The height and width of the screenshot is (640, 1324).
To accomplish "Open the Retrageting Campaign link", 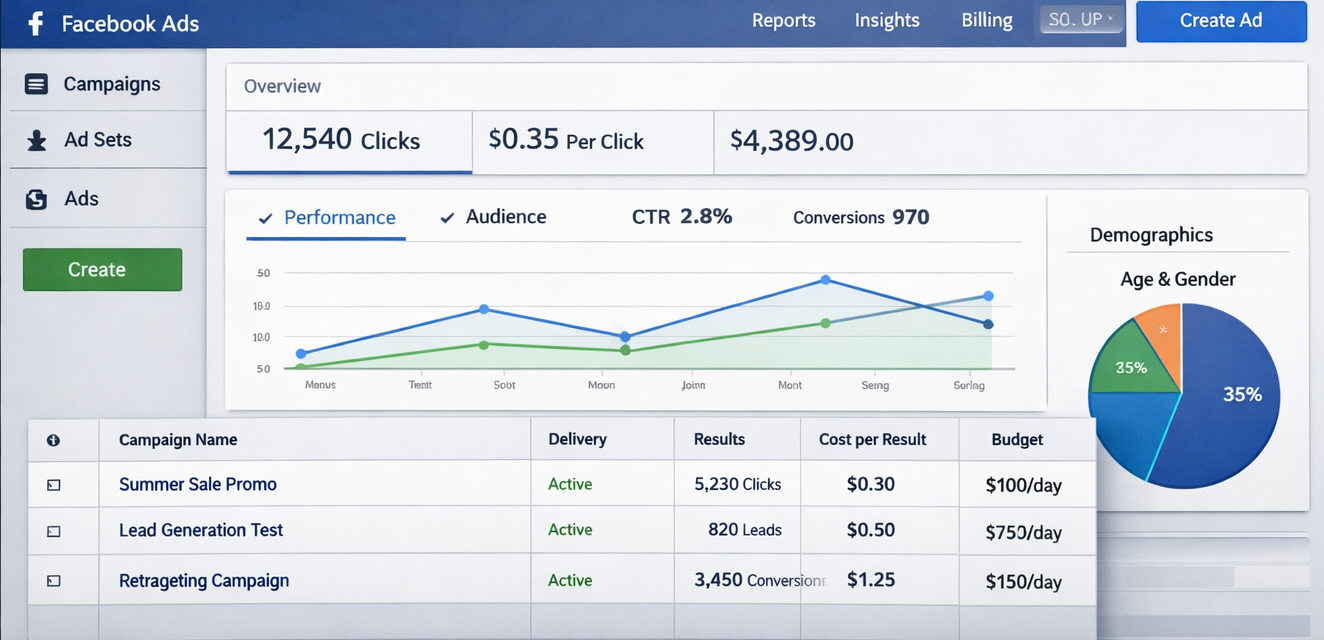I will point(204,580).
